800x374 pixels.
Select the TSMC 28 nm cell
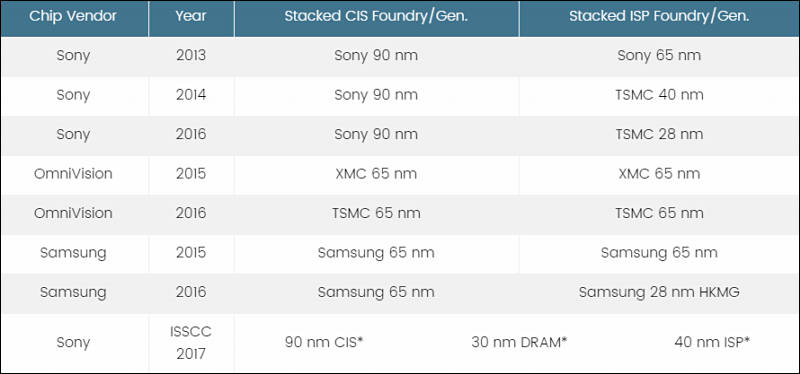[659, 135]
